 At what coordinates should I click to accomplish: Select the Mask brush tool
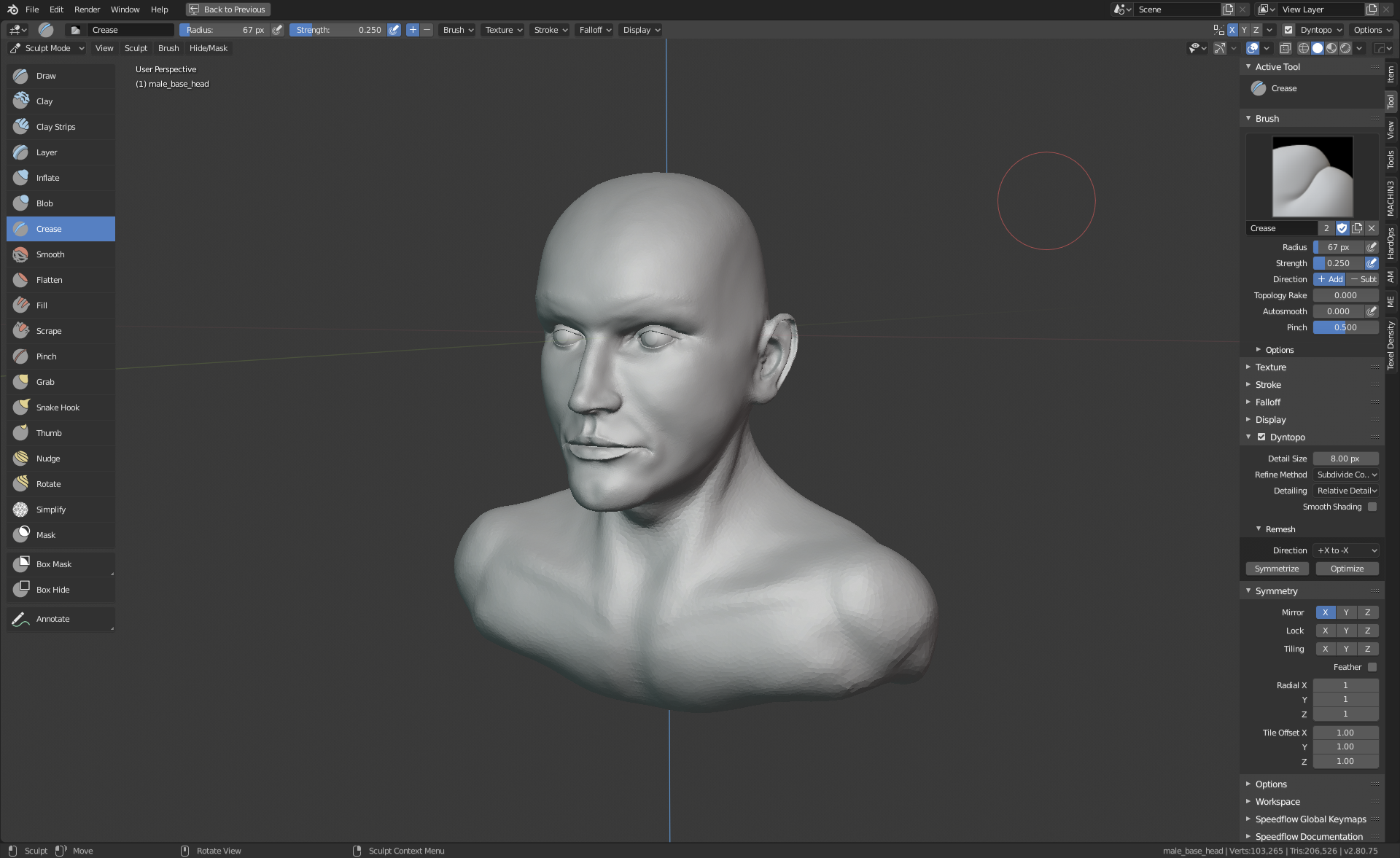point(46,535)
